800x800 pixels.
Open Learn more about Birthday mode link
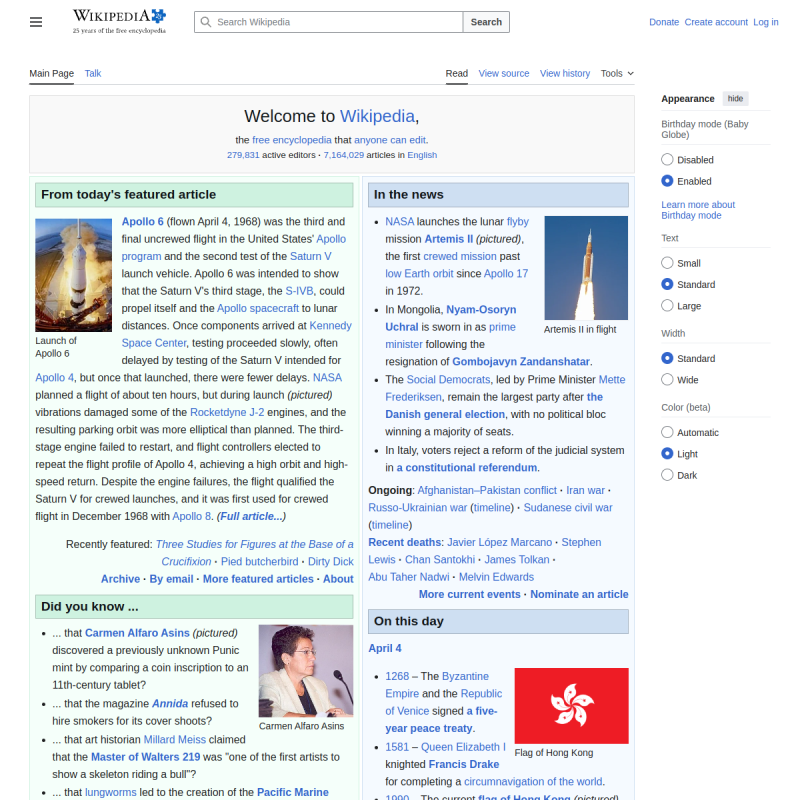(698, 210)
